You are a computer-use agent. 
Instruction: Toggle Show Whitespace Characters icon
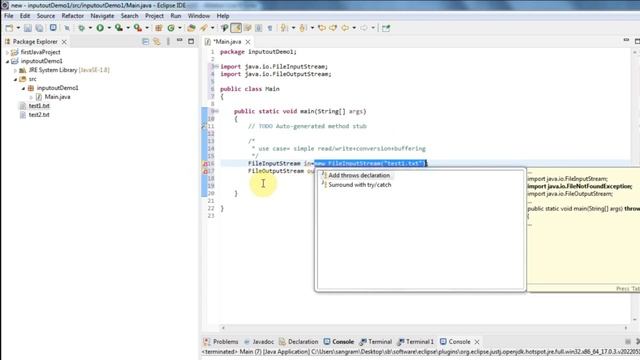[x=270, y=28]
